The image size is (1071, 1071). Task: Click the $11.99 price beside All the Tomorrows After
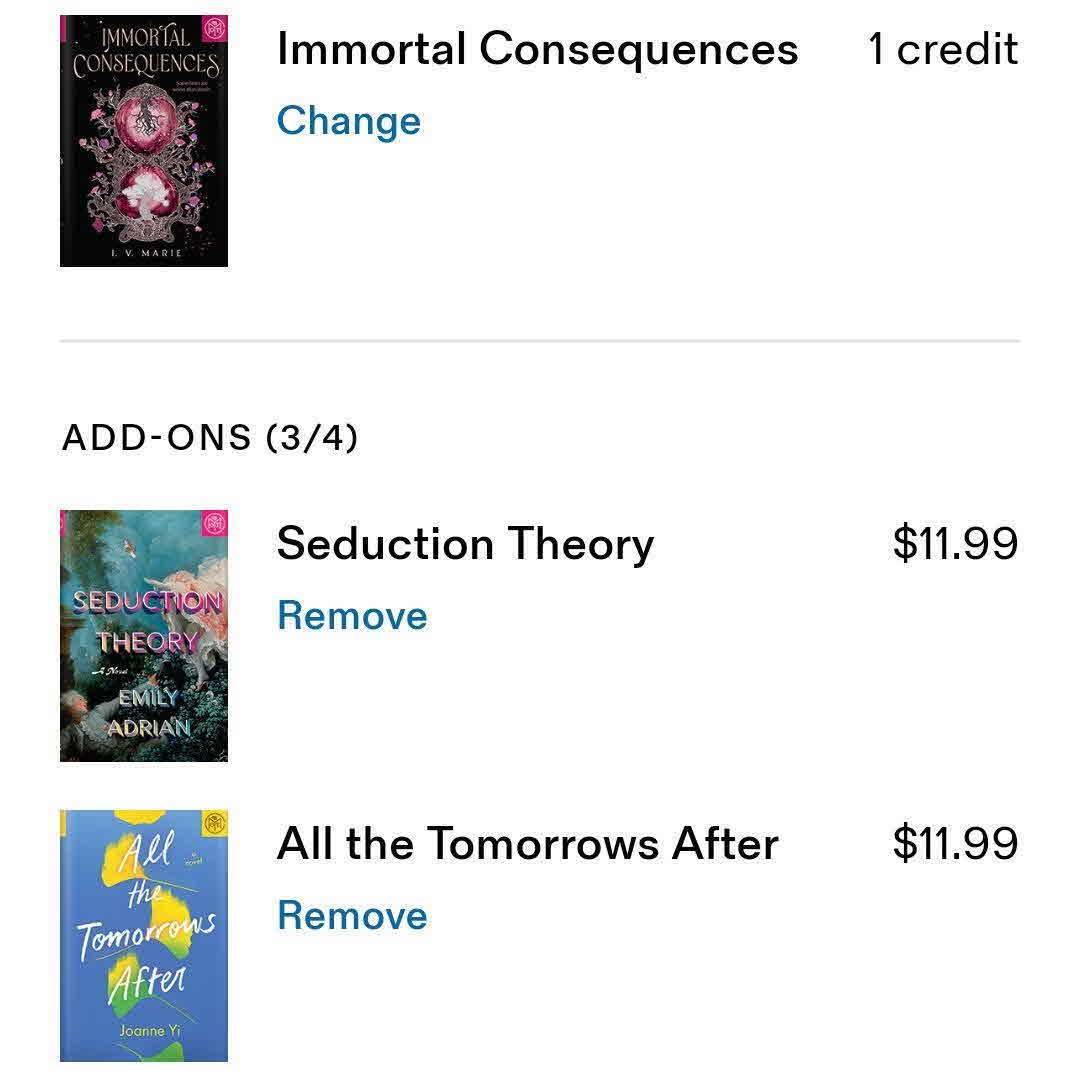(956, 843)
